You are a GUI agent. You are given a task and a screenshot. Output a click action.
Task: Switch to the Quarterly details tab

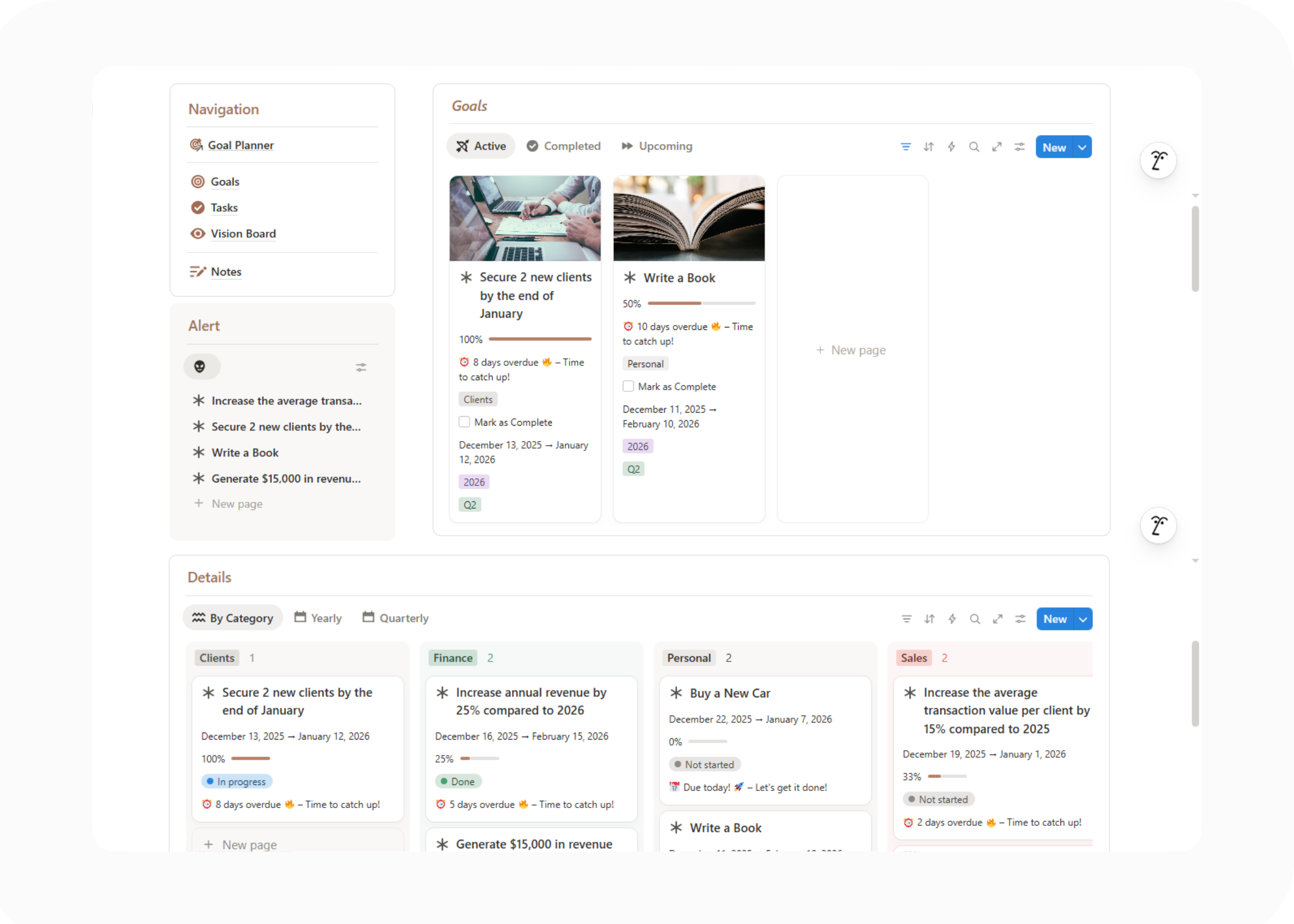pos(395,618)
